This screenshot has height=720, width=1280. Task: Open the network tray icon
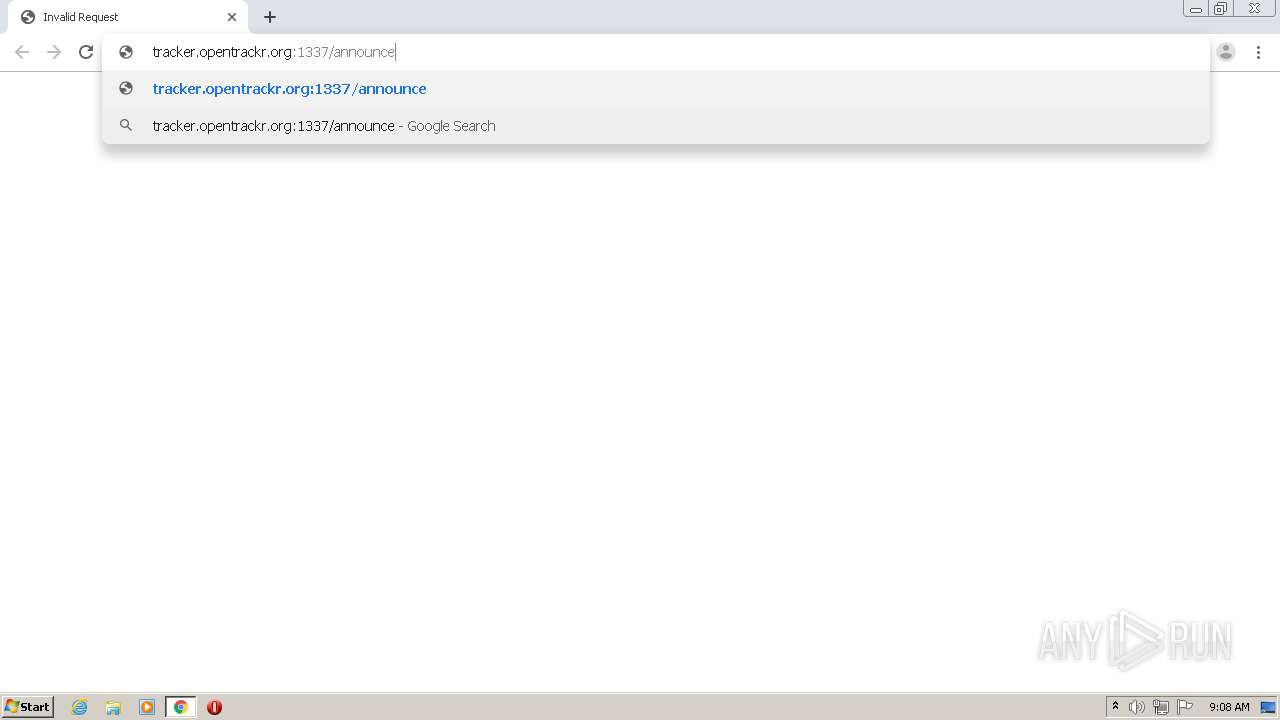1161,707
